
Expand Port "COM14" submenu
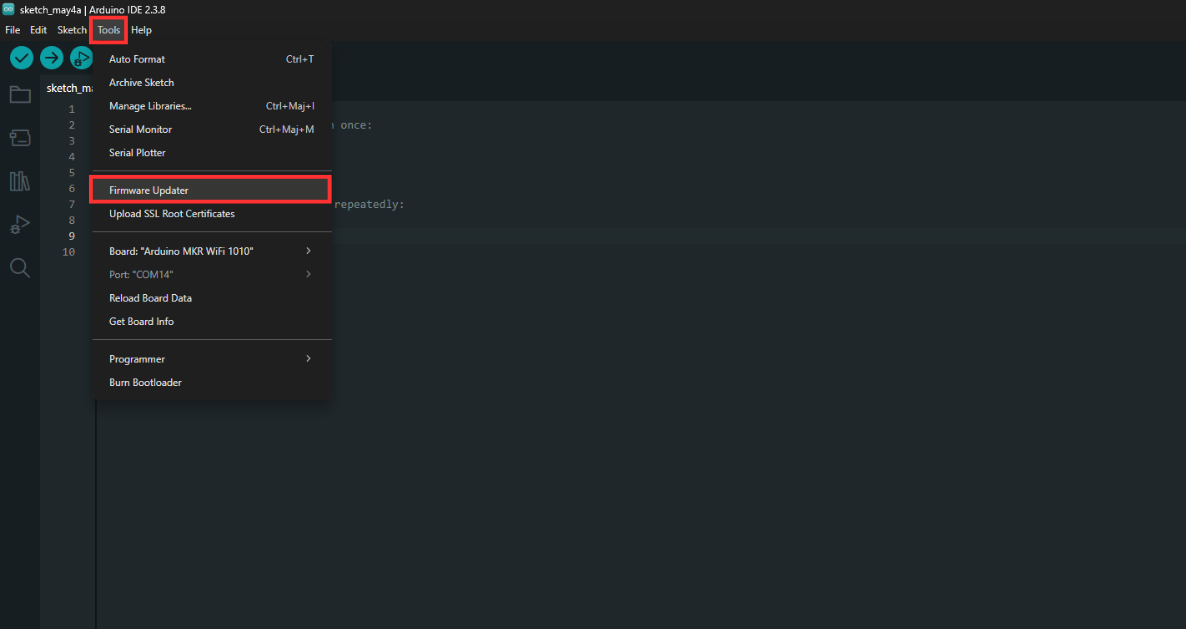212,275
